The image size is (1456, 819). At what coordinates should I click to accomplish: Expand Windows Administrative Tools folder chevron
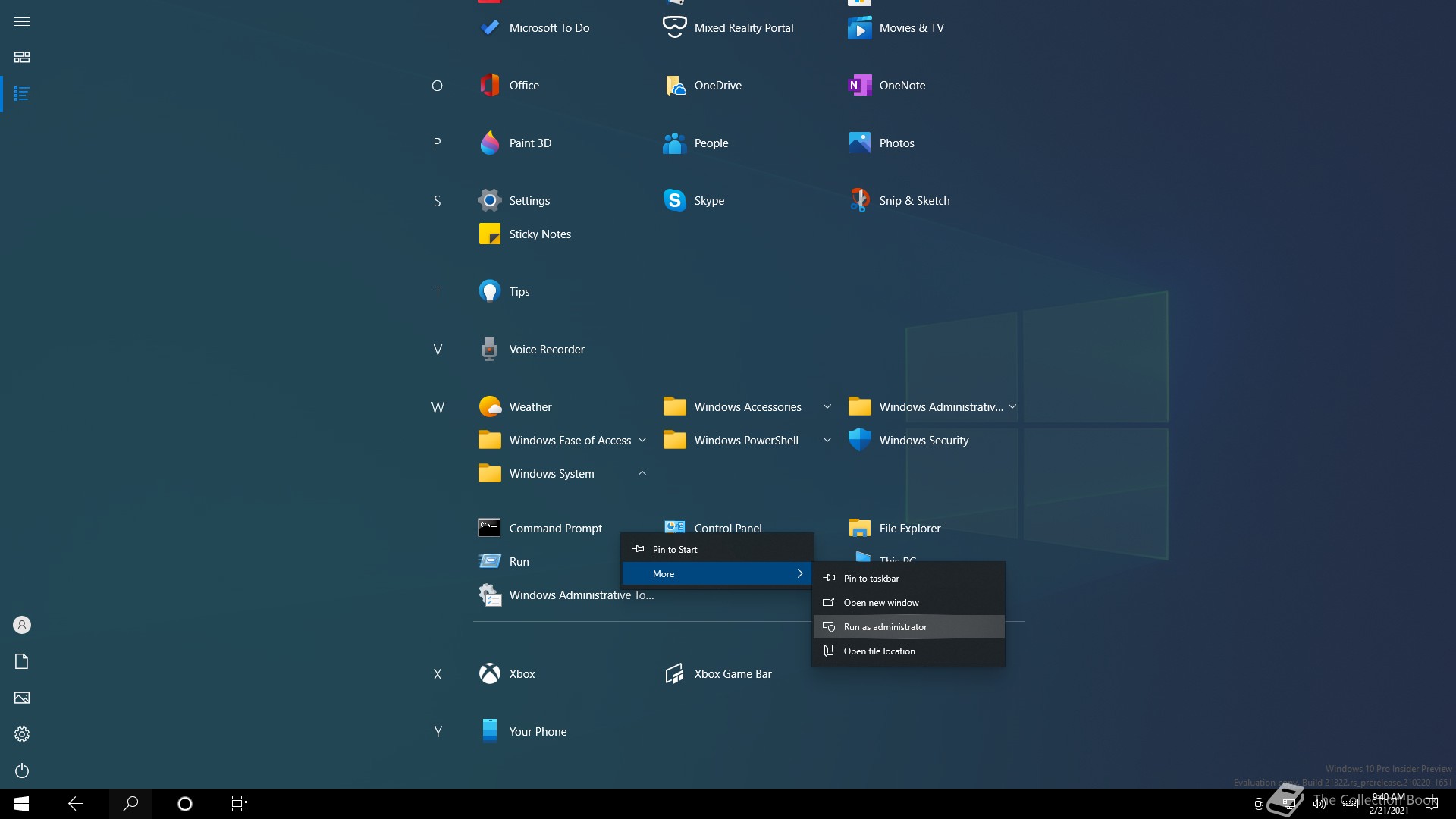[1012, 407]
